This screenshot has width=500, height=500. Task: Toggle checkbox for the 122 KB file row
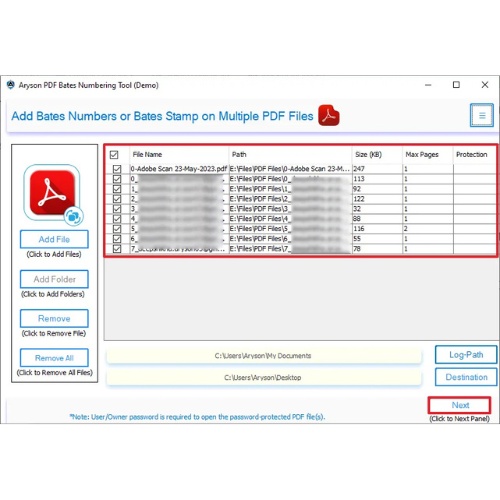coord(117,199)
